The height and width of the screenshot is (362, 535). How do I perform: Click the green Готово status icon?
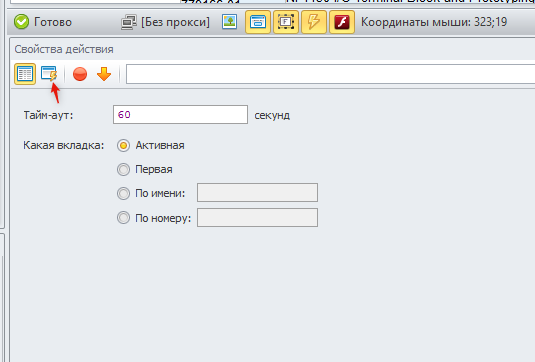21,22
